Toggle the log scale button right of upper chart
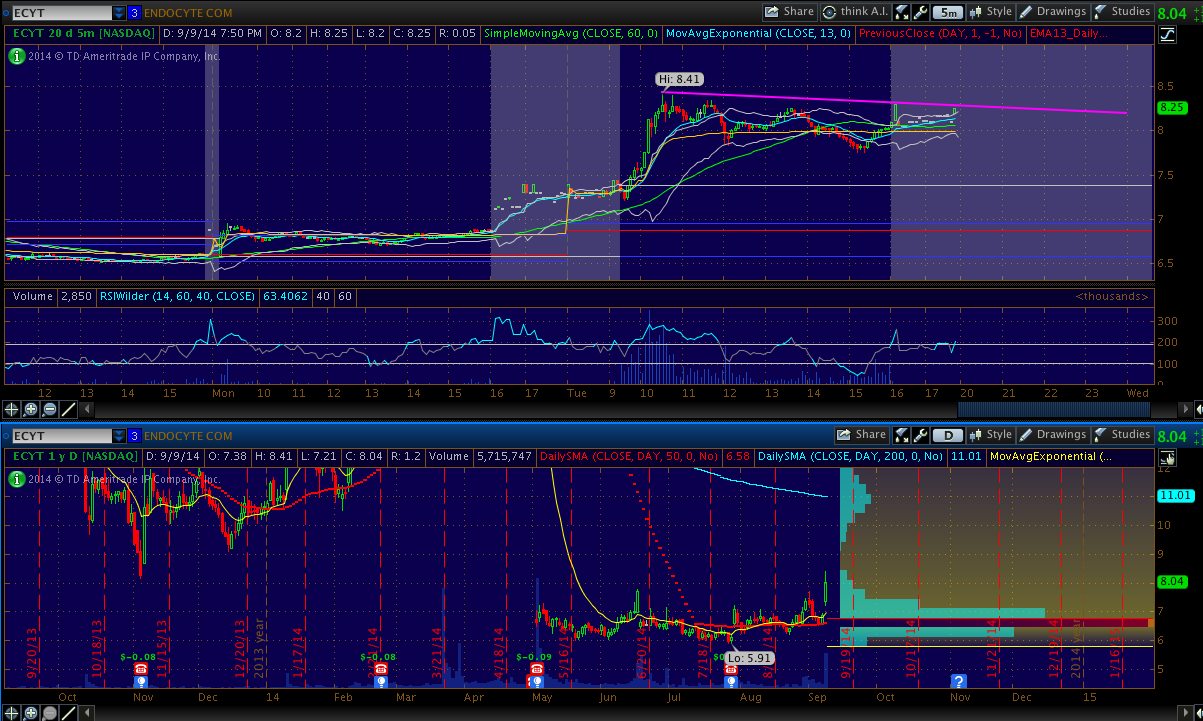Screen dimensions: 1203x721 [x=1167, y=35]
